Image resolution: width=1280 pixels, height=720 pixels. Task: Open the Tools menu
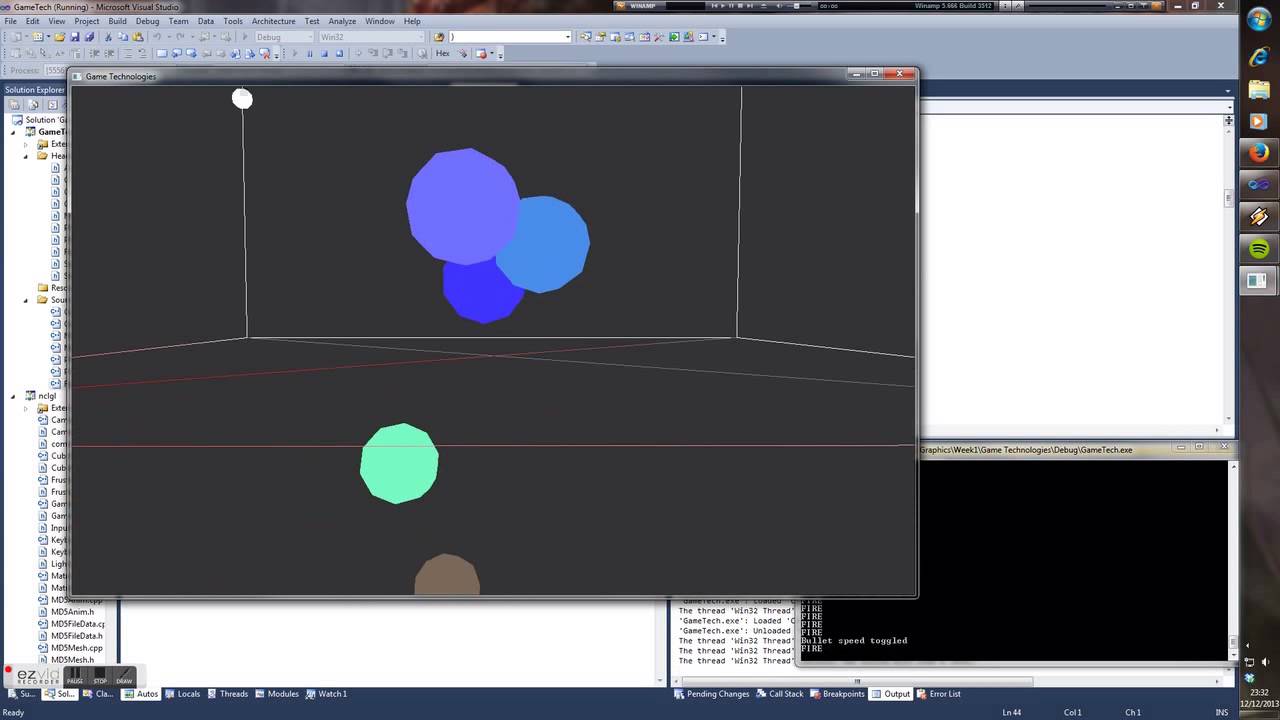click(x=233, y=21)
